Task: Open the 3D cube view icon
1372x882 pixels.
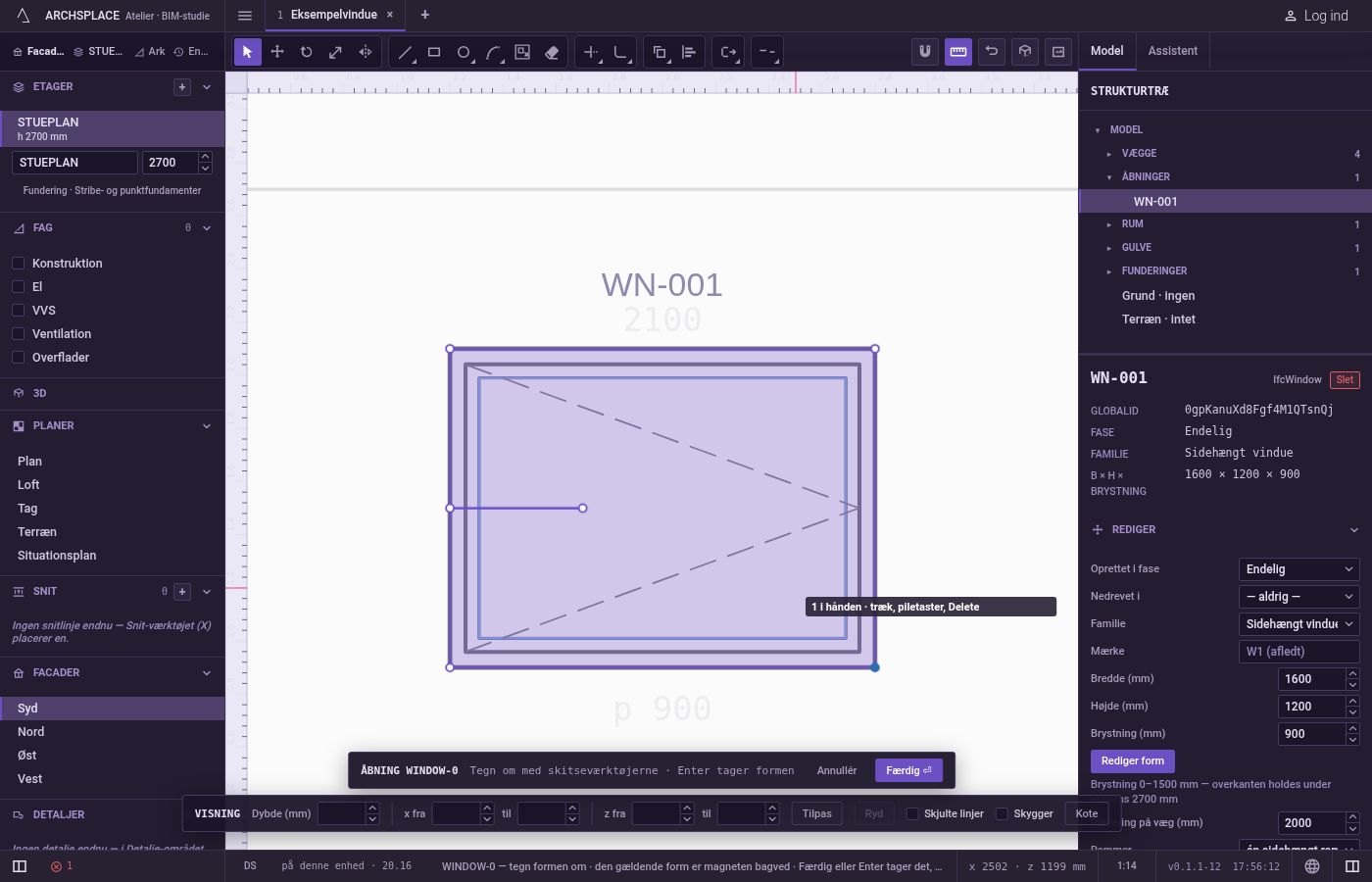Action: pos(1025,52)
